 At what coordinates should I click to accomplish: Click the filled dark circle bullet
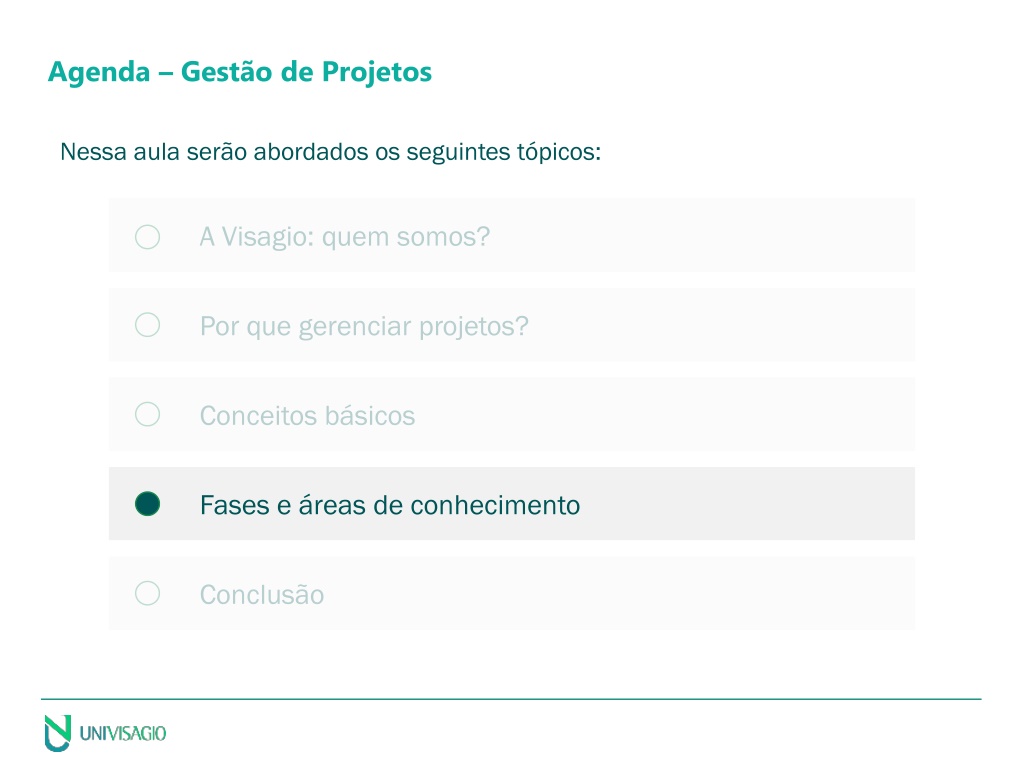[148, 504]
